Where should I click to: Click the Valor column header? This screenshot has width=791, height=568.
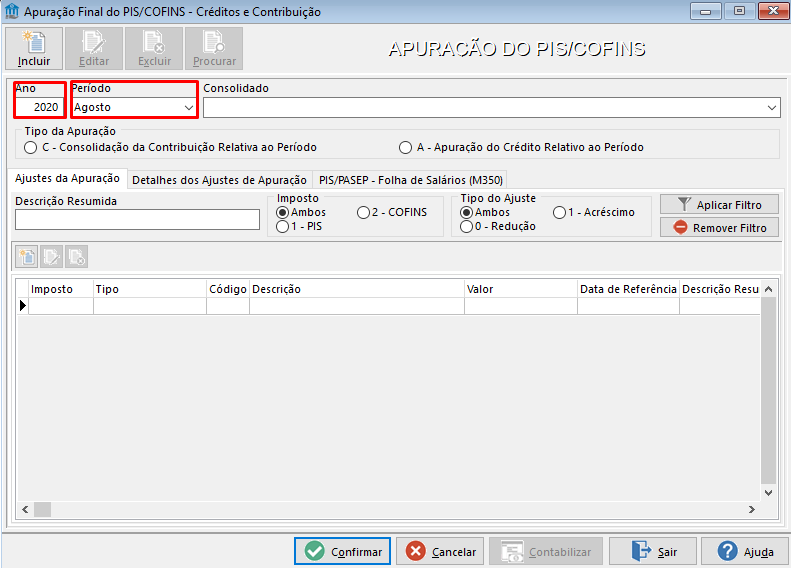click(521, 289)
